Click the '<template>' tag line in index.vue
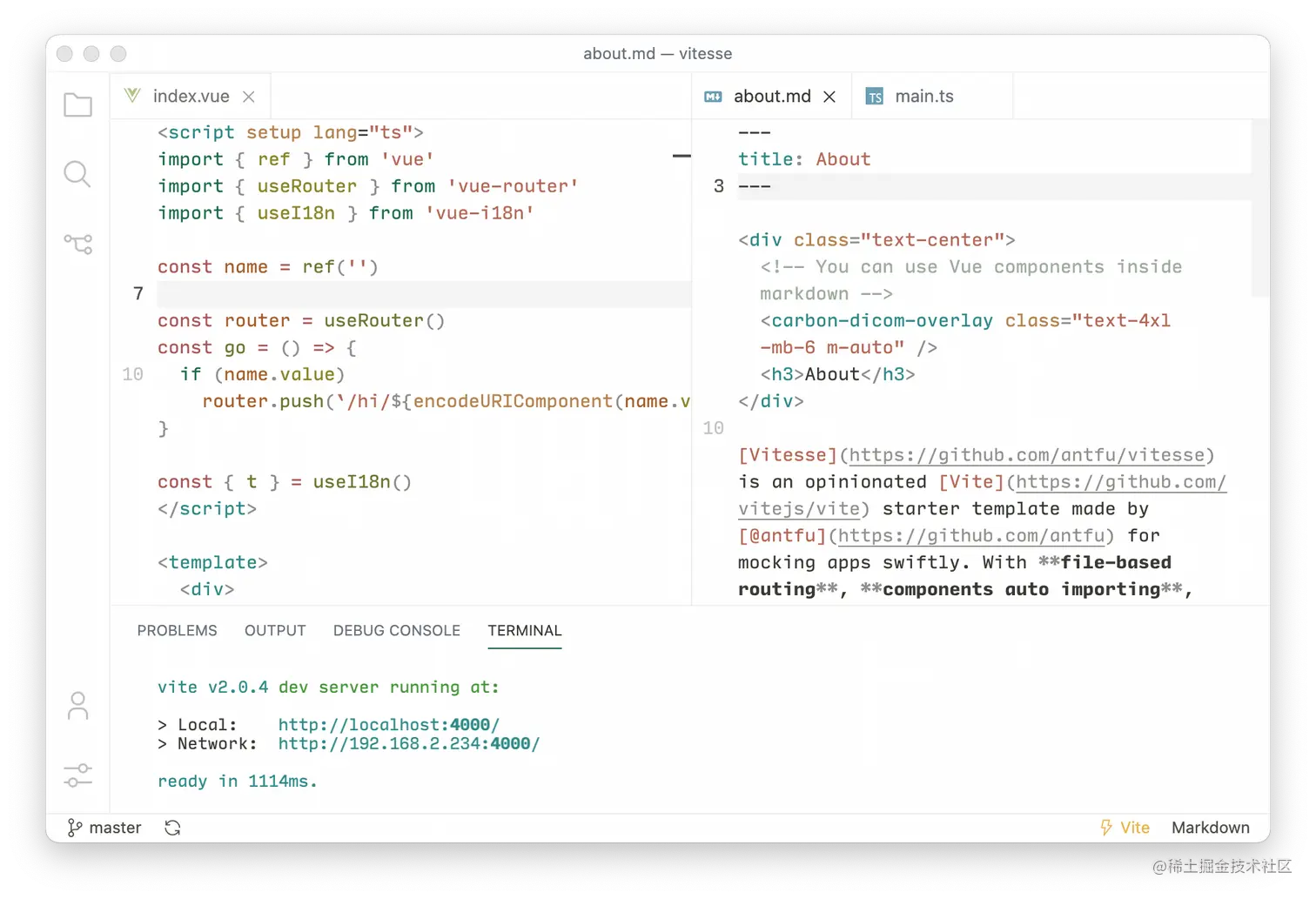1316x899 pixels. pos(212,563)
